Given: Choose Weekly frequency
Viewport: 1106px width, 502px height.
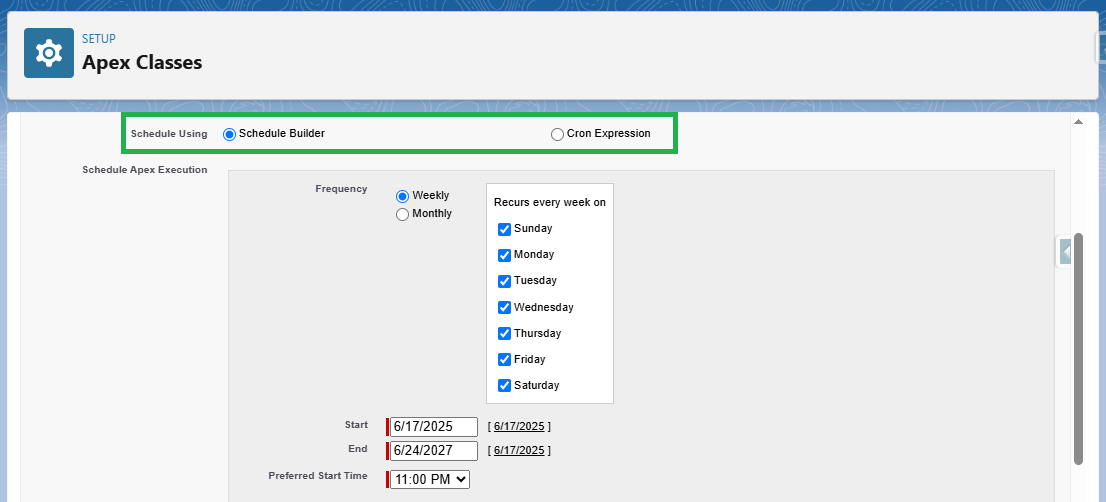Looking at the screenshot, I should coord(403,196).
